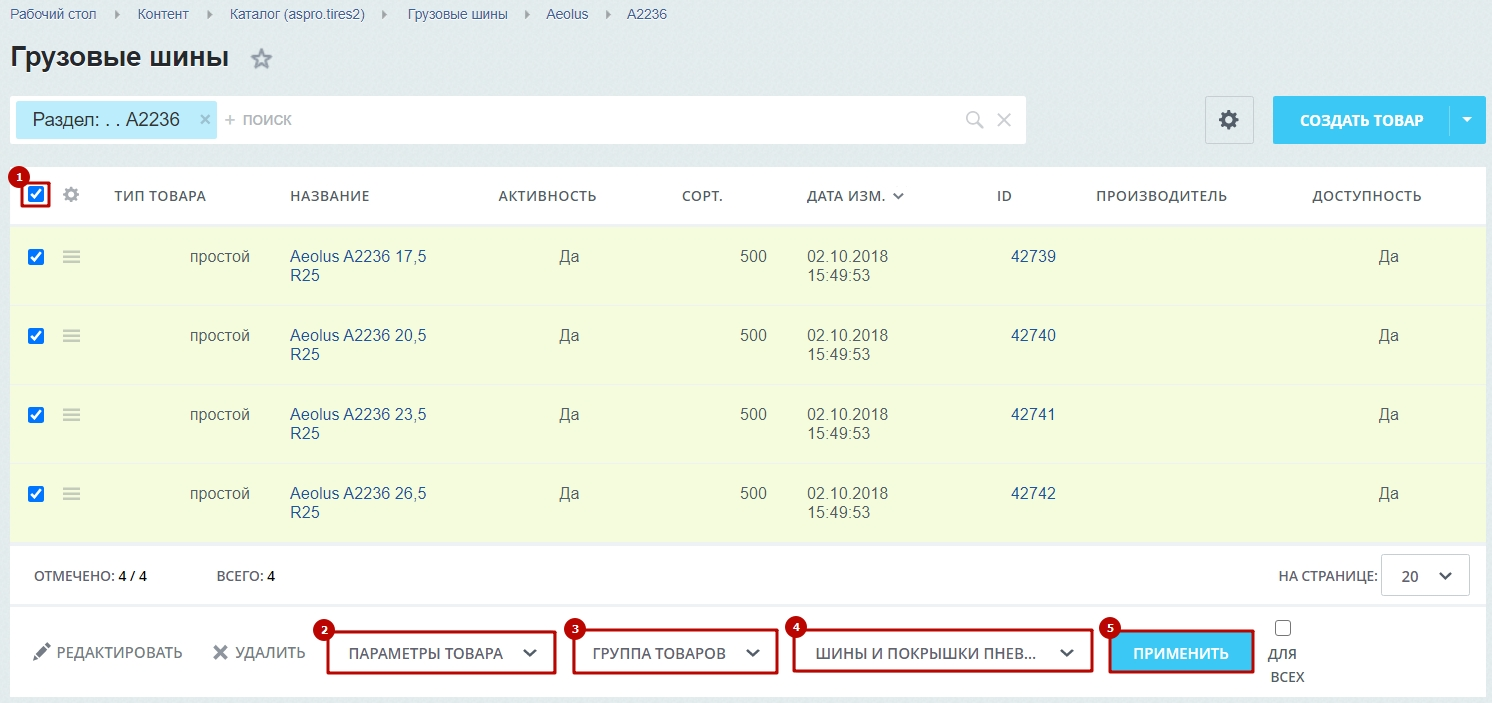Click the 'Применить' button
This screenshot has height=703, width=1492.
pyautogui.click(x=1181, y=653)
